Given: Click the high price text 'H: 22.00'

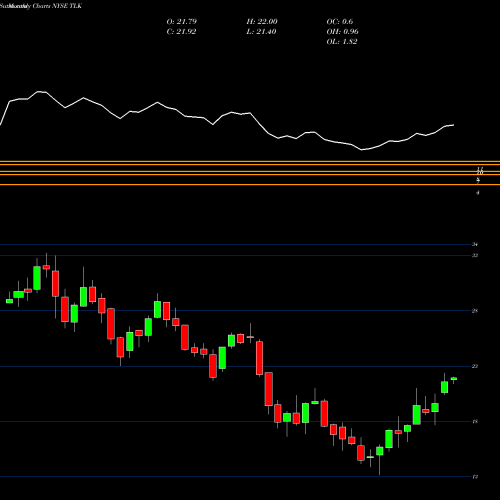Looking at the screenshot, I should pos(262,22).
